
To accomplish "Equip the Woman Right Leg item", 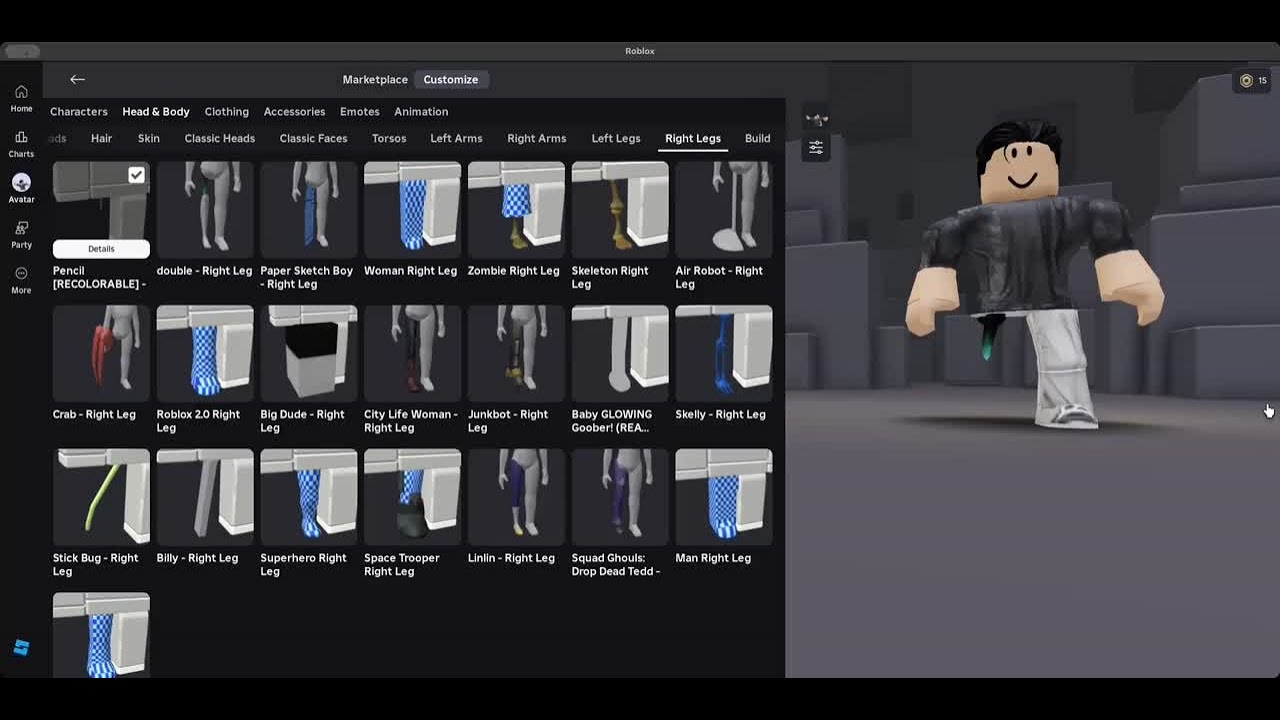I will coord(413,210).
